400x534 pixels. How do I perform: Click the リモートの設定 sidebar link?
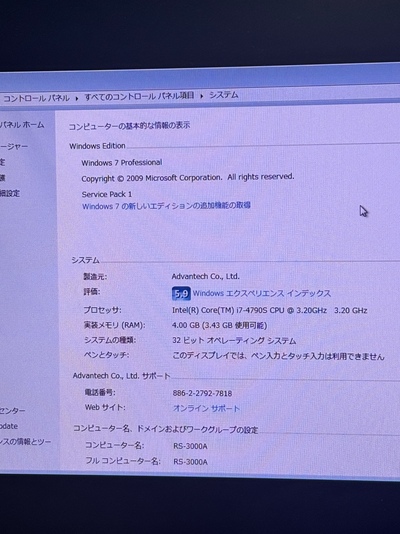tap(3, 162)
